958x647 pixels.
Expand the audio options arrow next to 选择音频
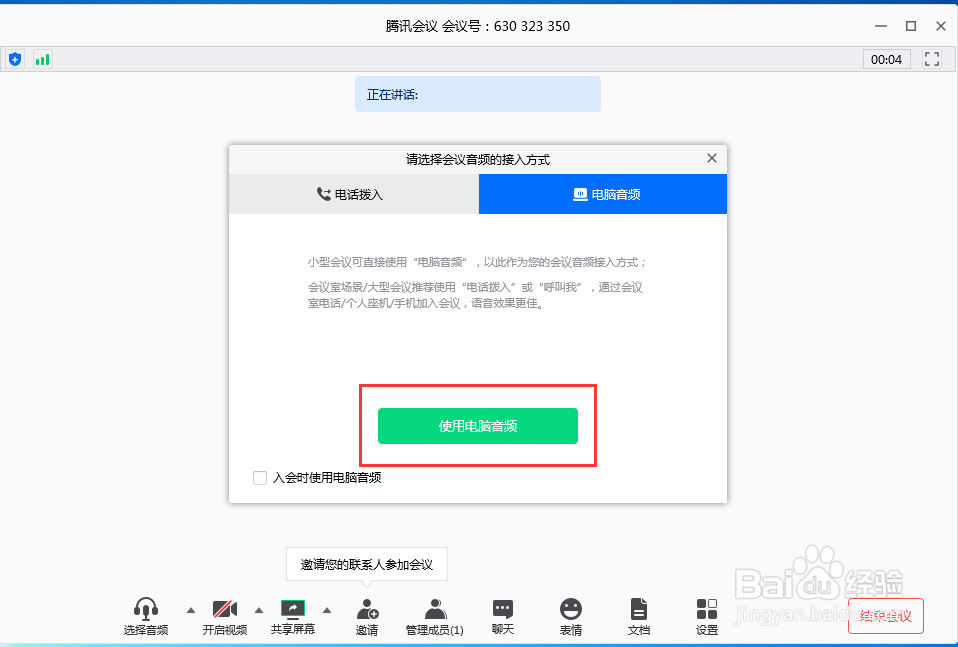(x=191, y=610)
